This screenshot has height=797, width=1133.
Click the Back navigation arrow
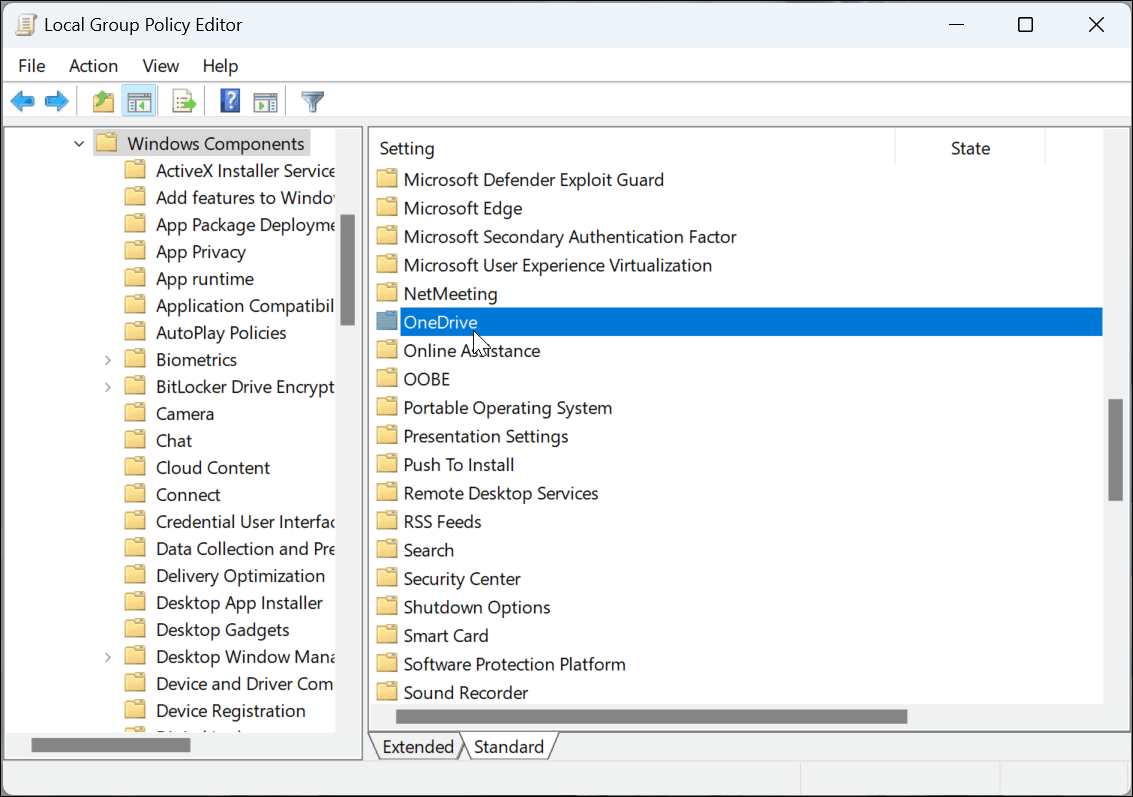[22, 100]
